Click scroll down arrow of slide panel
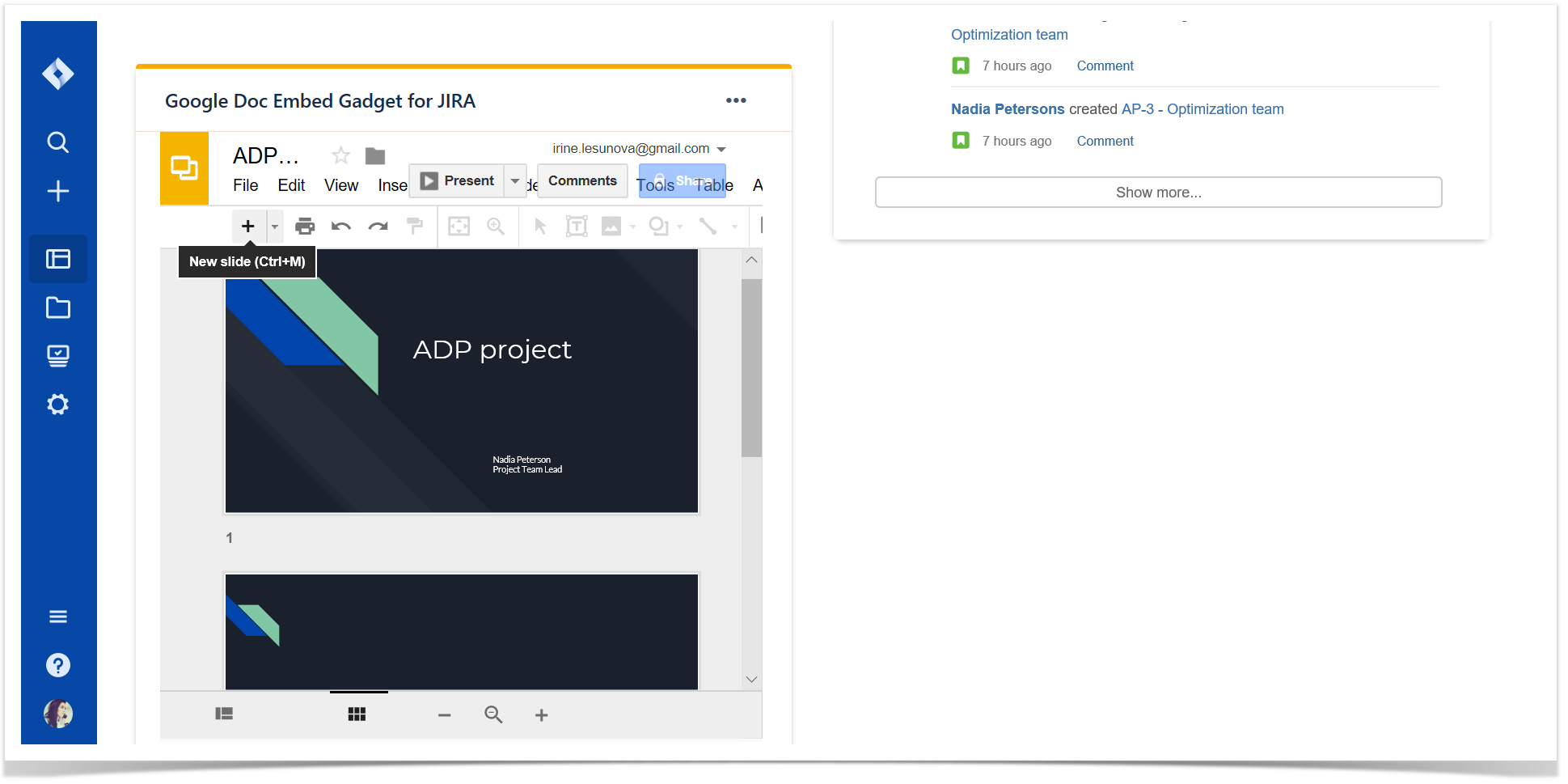This screenshot has width=1568, height=784. coord(751,680)
